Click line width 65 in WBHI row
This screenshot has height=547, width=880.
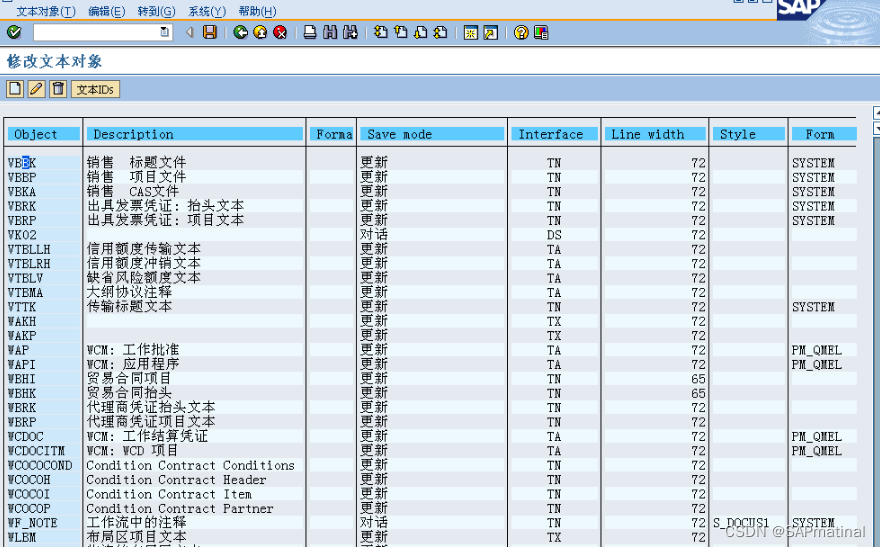click(698, 379)
